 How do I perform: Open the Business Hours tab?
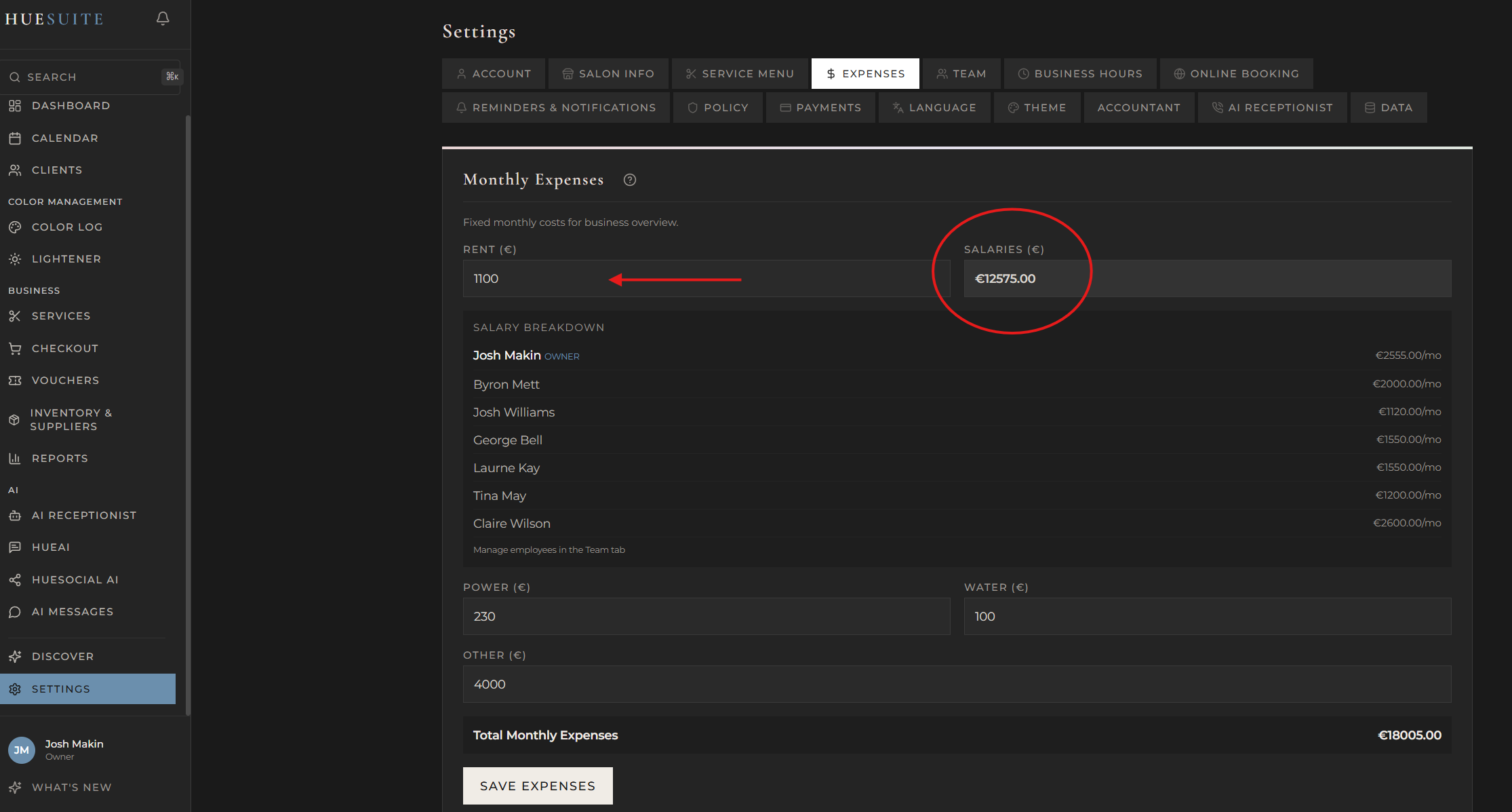[1079, 73]
